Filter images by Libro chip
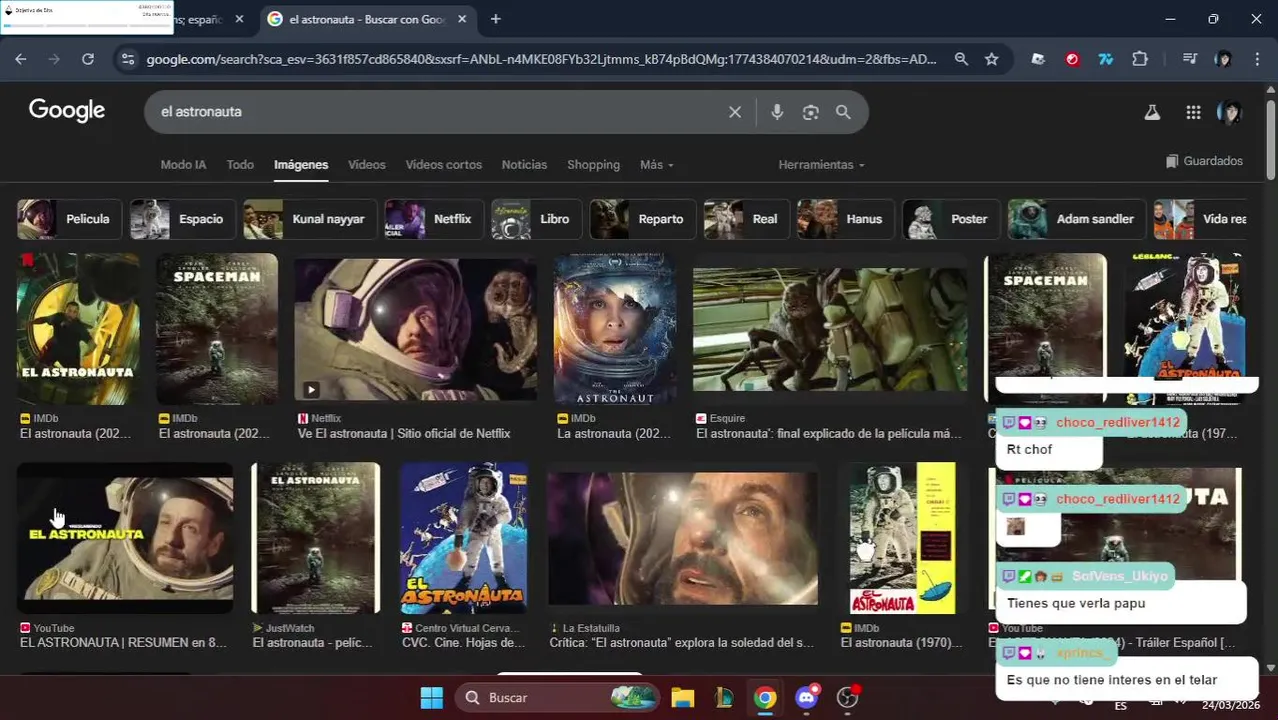The image size is (1278, 720). coord(536,219)
